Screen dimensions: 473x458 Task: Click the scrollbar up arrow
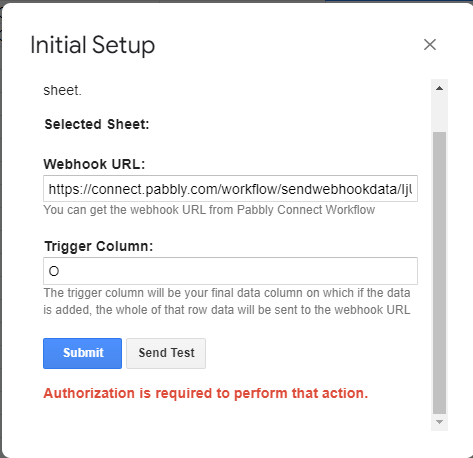pyautogui.click(x=439, y=88)
